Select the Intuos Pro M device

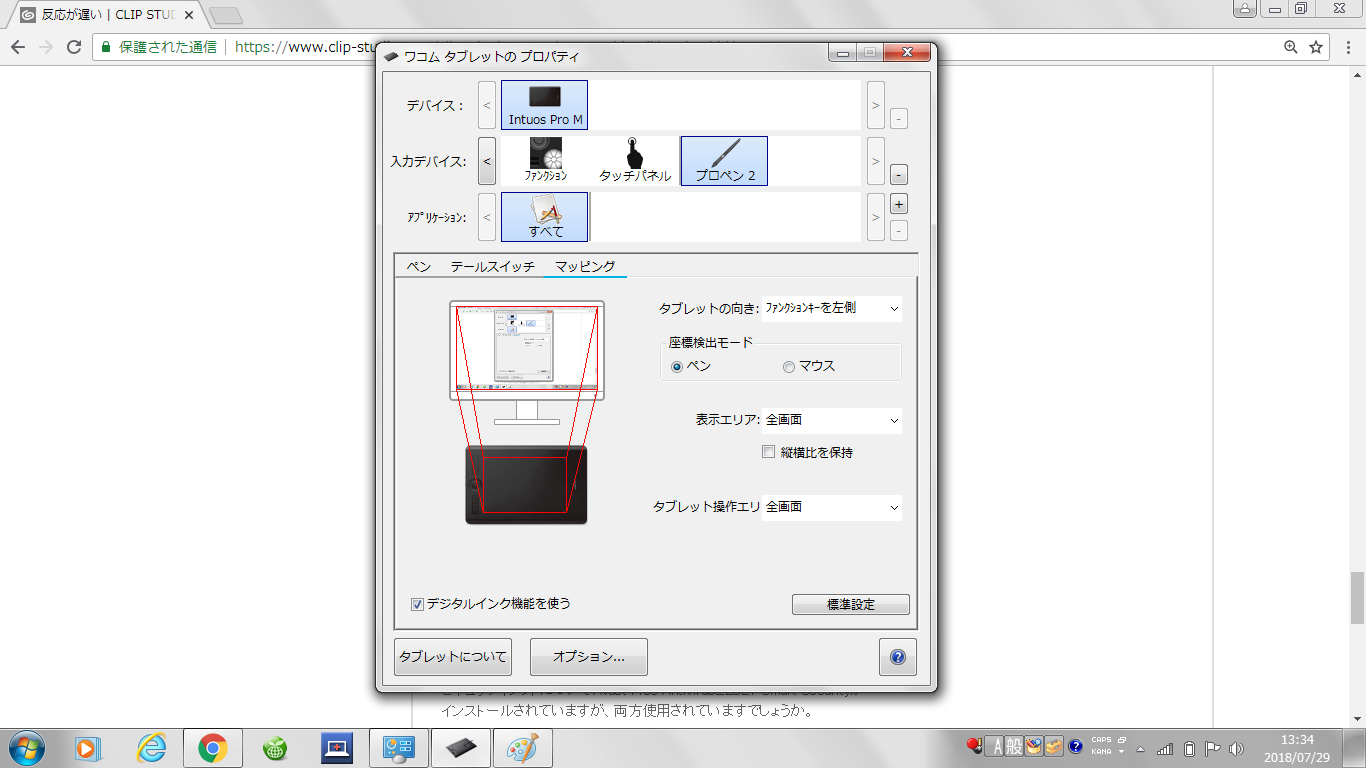click(x=544, y=105)
